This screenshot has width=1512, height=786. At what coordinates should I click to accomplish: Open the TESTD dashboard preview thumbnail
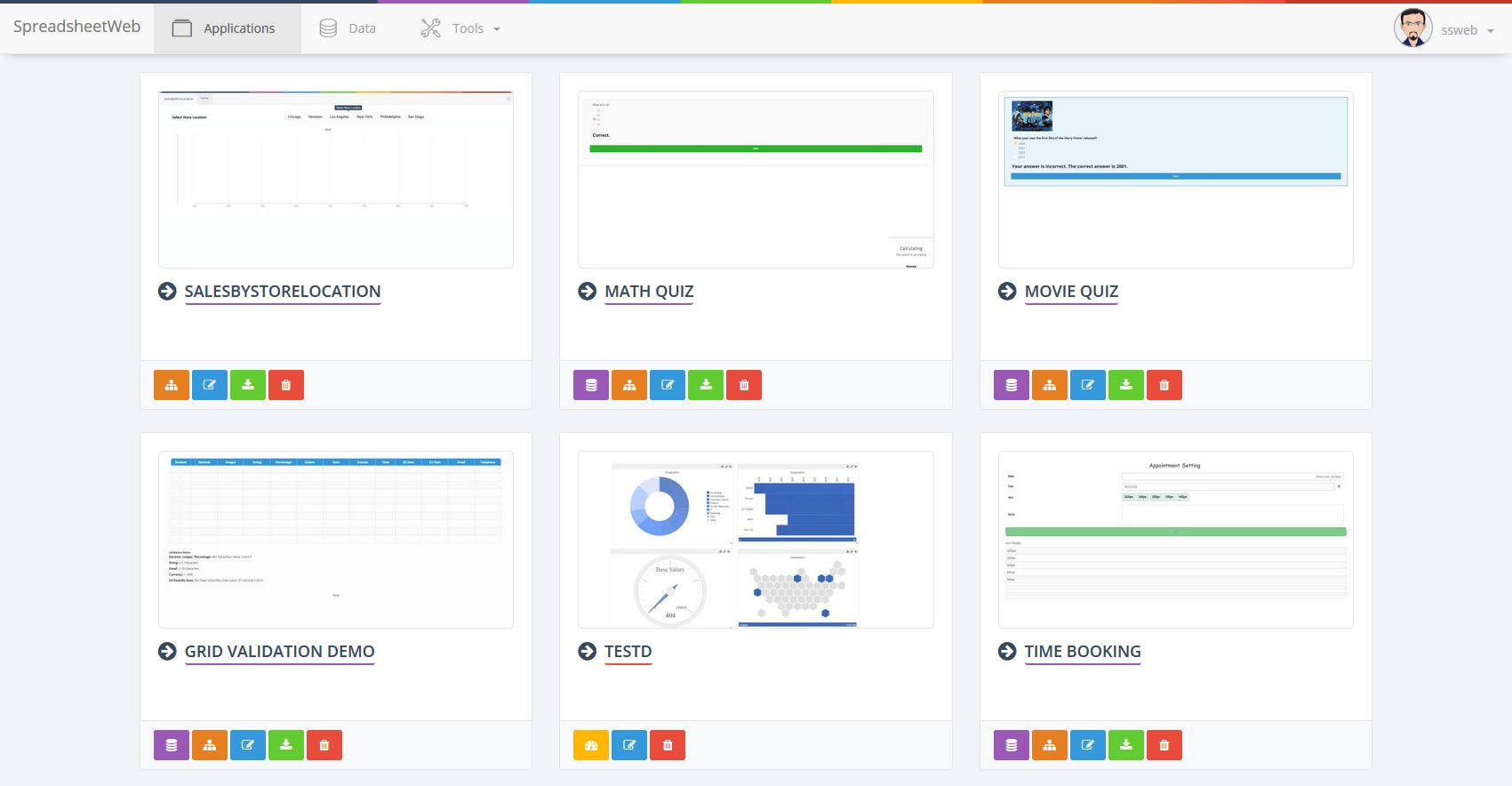click(x=756, y=540)
